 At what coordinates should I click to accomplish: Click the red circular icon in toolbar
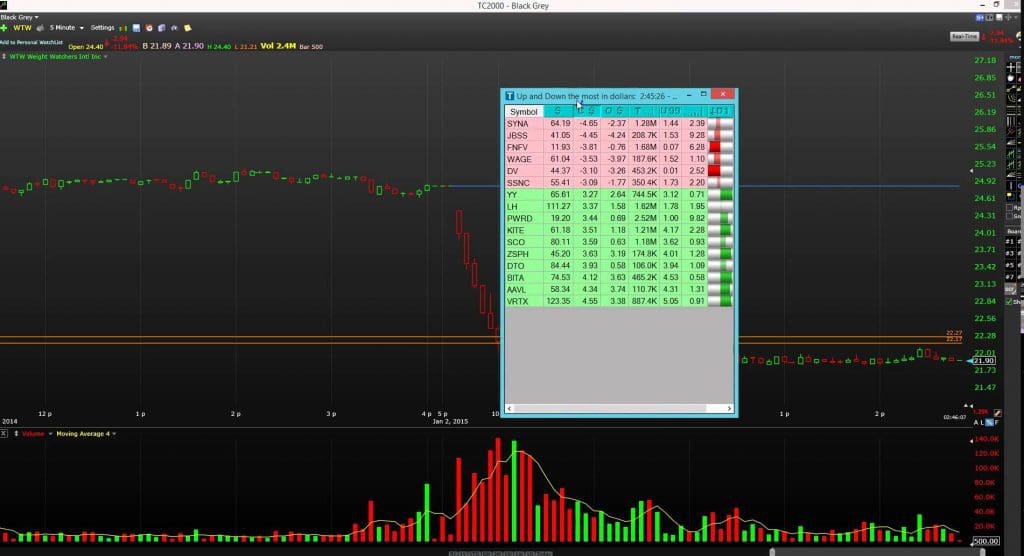(x=149, y=28)
